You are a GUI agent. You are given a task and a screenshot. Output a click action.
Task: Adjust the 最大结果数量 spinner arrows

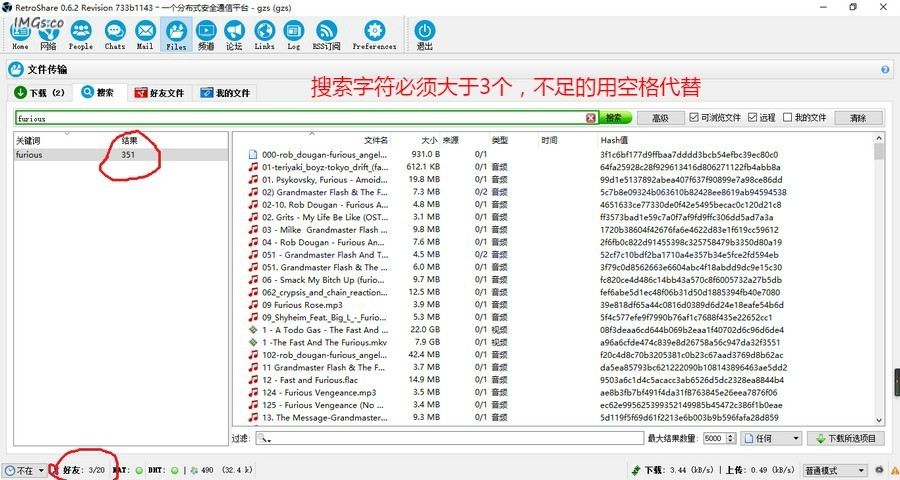tap(731, 438)
